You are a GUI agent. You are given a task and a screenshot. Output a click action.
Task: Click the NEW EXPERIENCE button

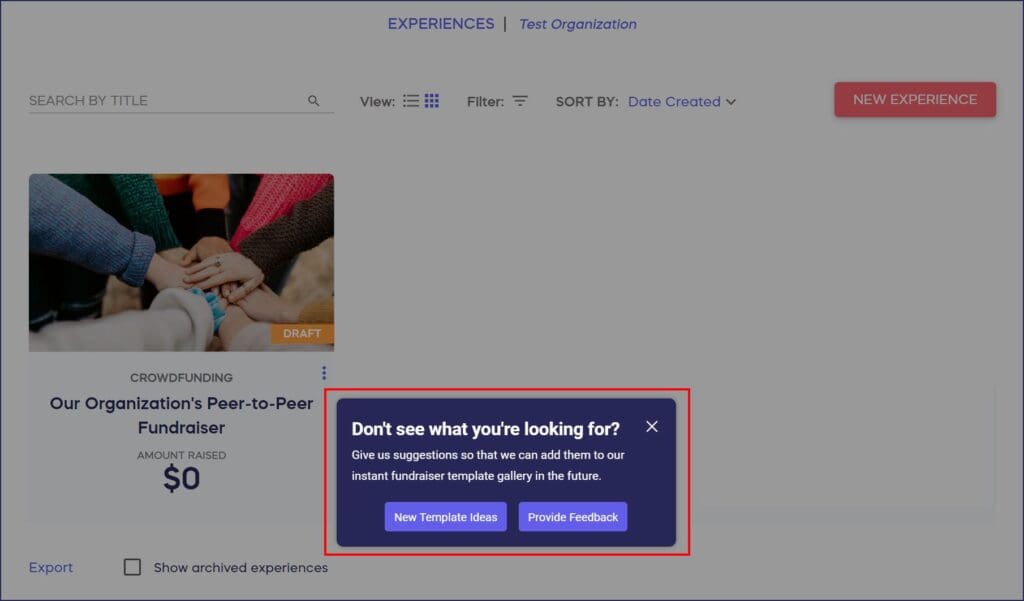pyautogui.click(x=915, y=100)
